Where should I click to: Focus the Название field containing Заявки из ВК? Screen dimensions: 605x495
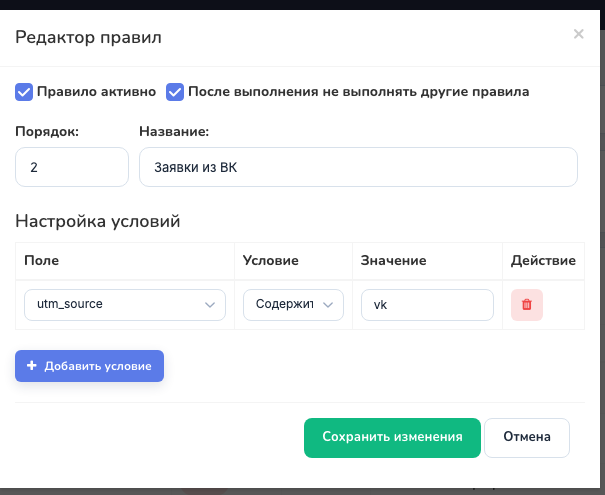(358, 167)
